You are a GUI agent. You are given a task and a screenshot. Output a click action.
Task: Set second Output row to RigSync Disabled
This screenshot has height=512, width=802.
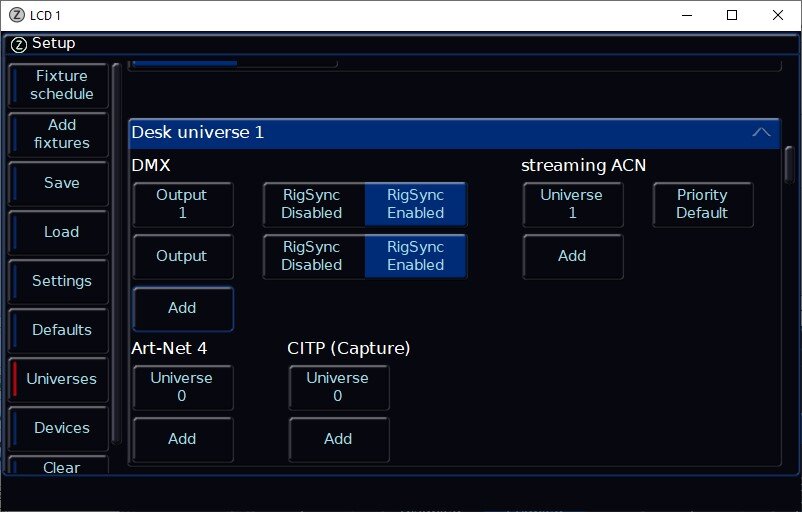point(312,256)
